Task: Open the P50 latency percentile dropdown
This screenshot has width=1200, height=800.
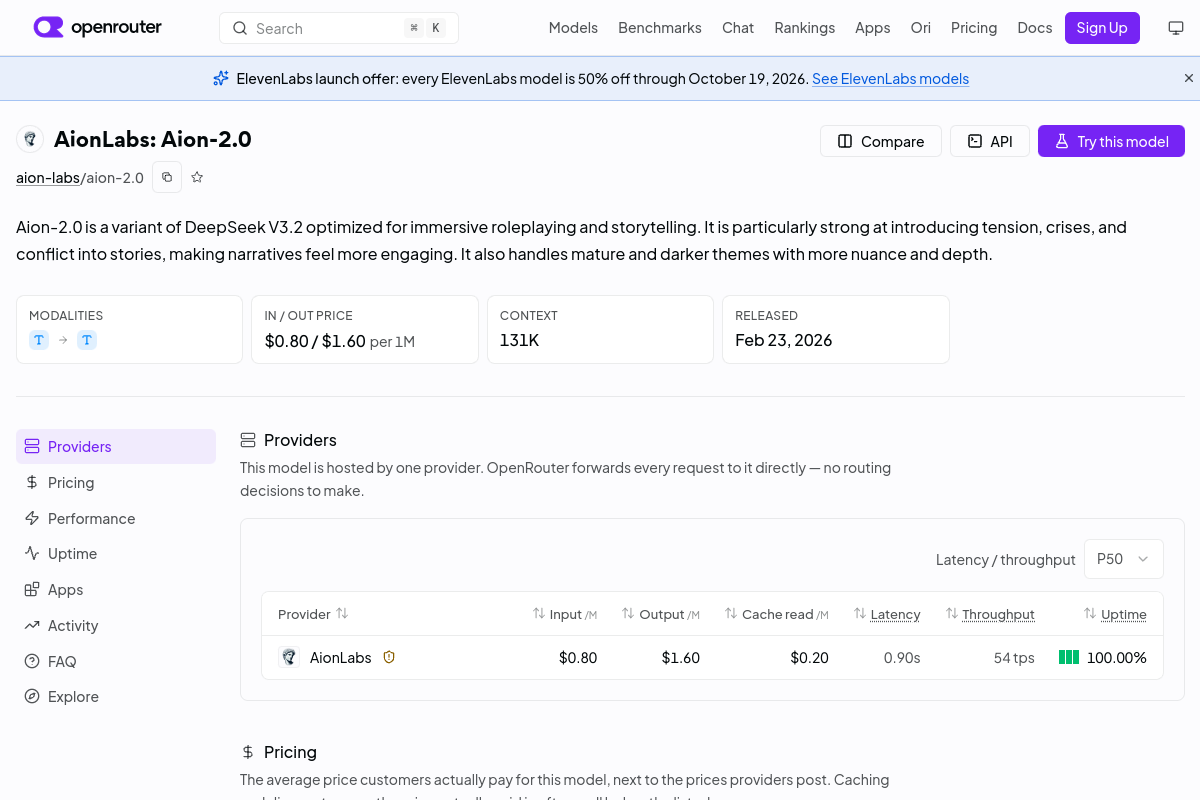Action: click(1124, 559)
